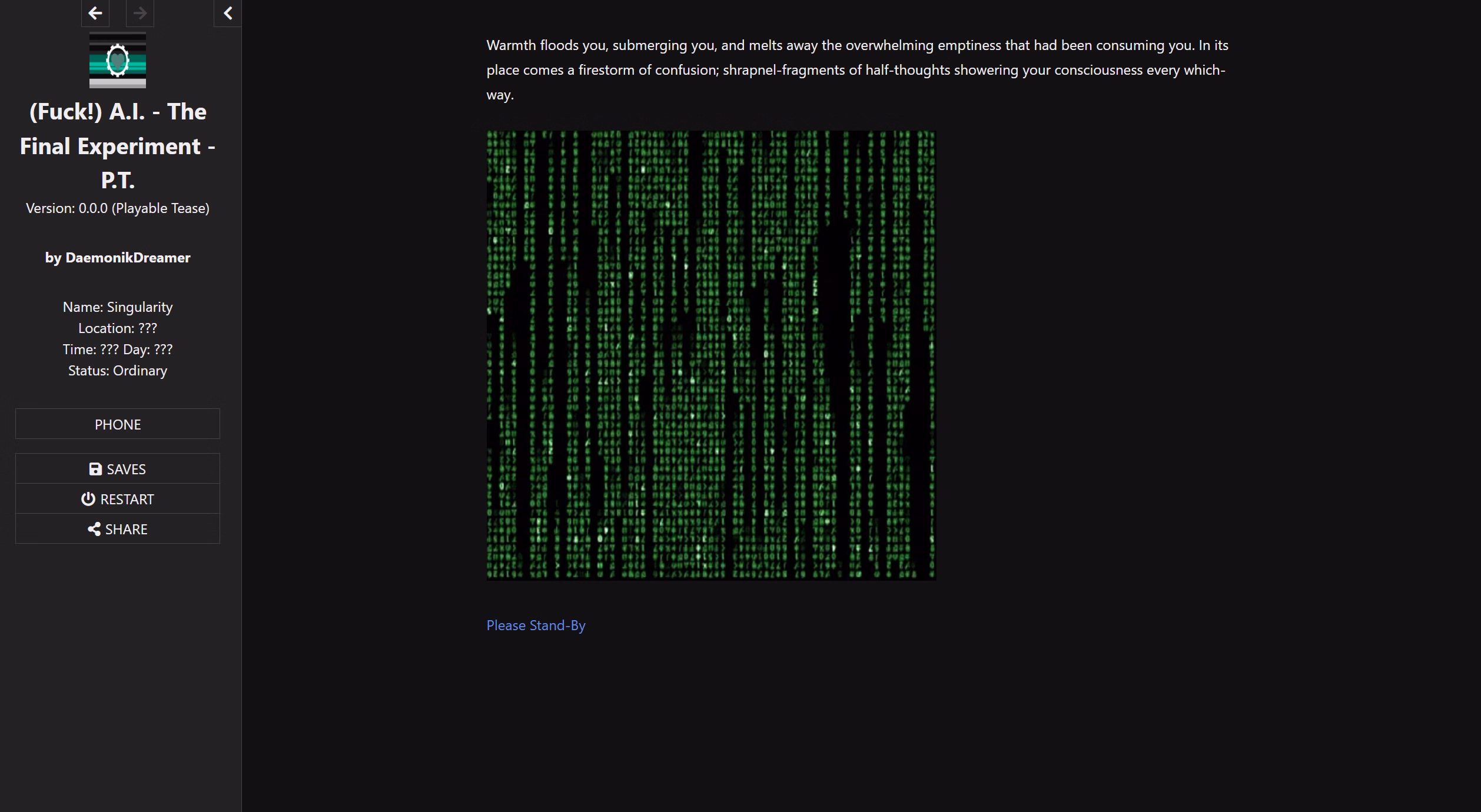
Task: Click the power icon on RESTART
Action: pos(88,499)
